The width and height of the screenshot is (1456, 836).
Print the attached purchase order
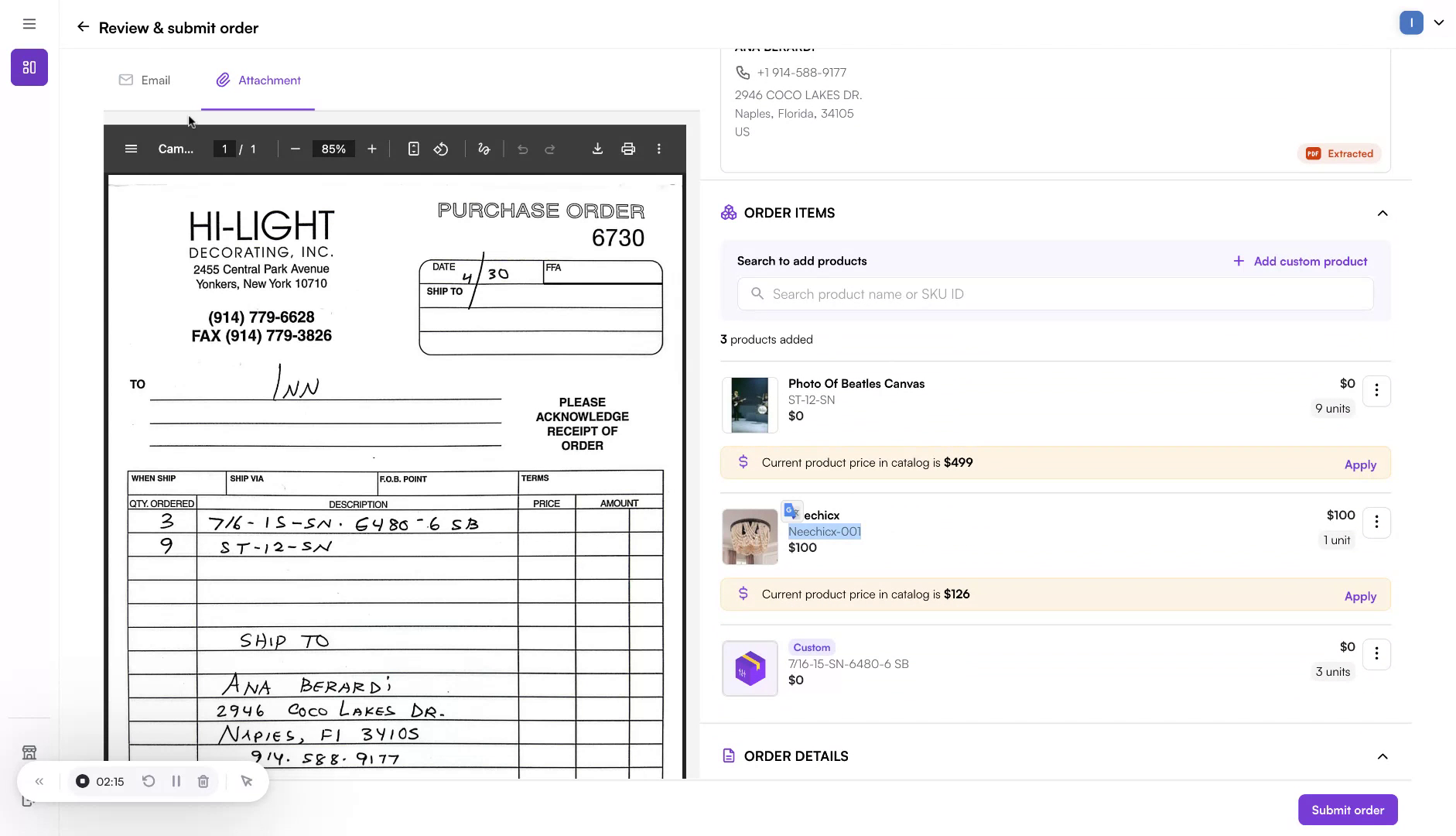coord(628,149)
